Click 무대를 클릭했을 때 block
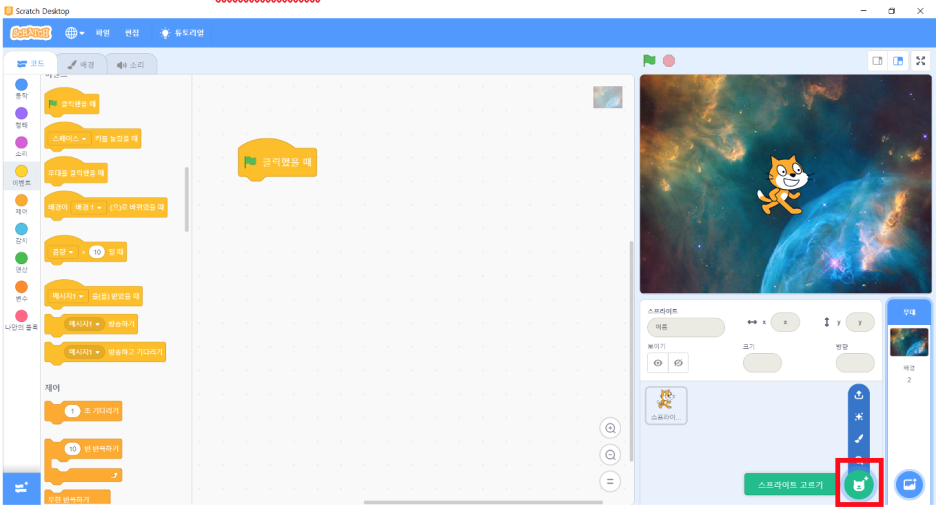The image size is (936, 509). (x=76, y=172)
